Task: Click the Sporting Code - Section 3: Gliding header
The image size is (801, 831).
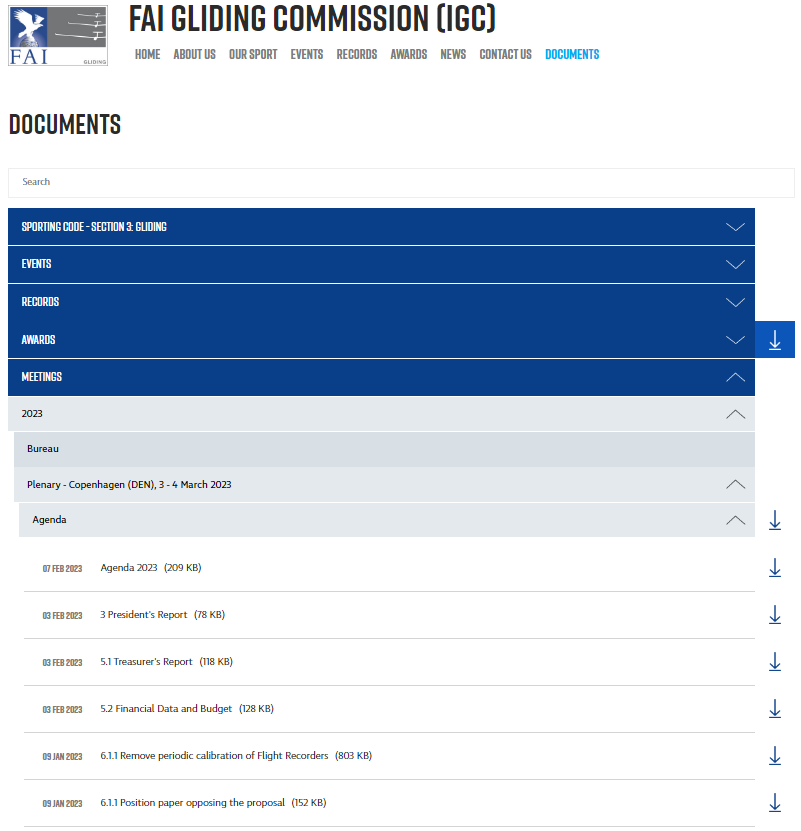Action: pyautogui.click(x=94, y=227)
